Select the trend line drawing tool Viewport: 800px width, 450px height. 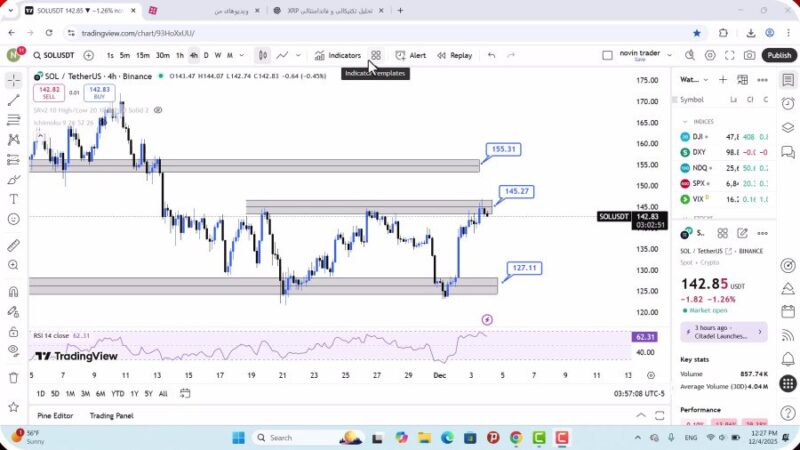13,100
